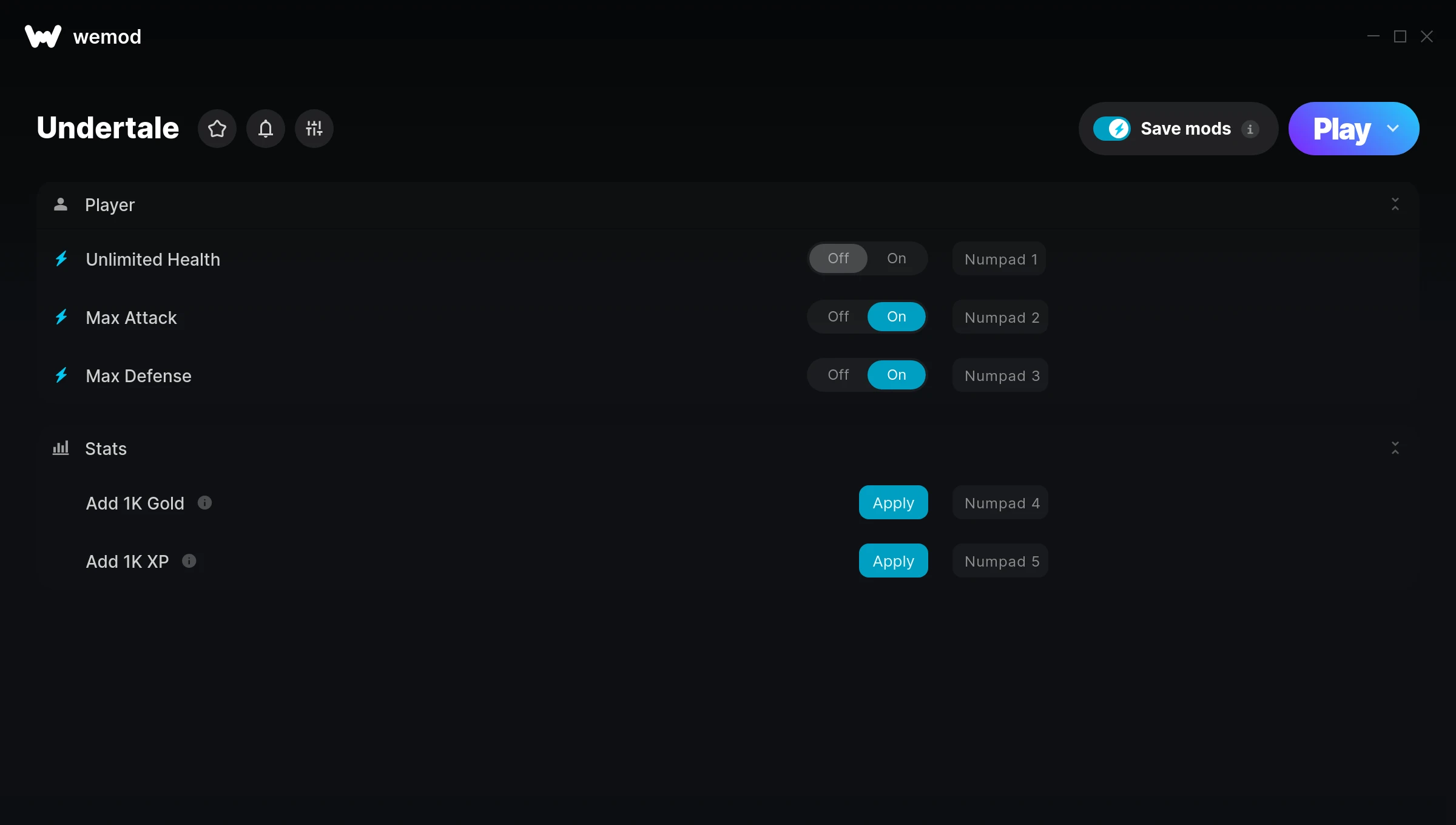Switch Max Defense to Off

tap(838, 375)
